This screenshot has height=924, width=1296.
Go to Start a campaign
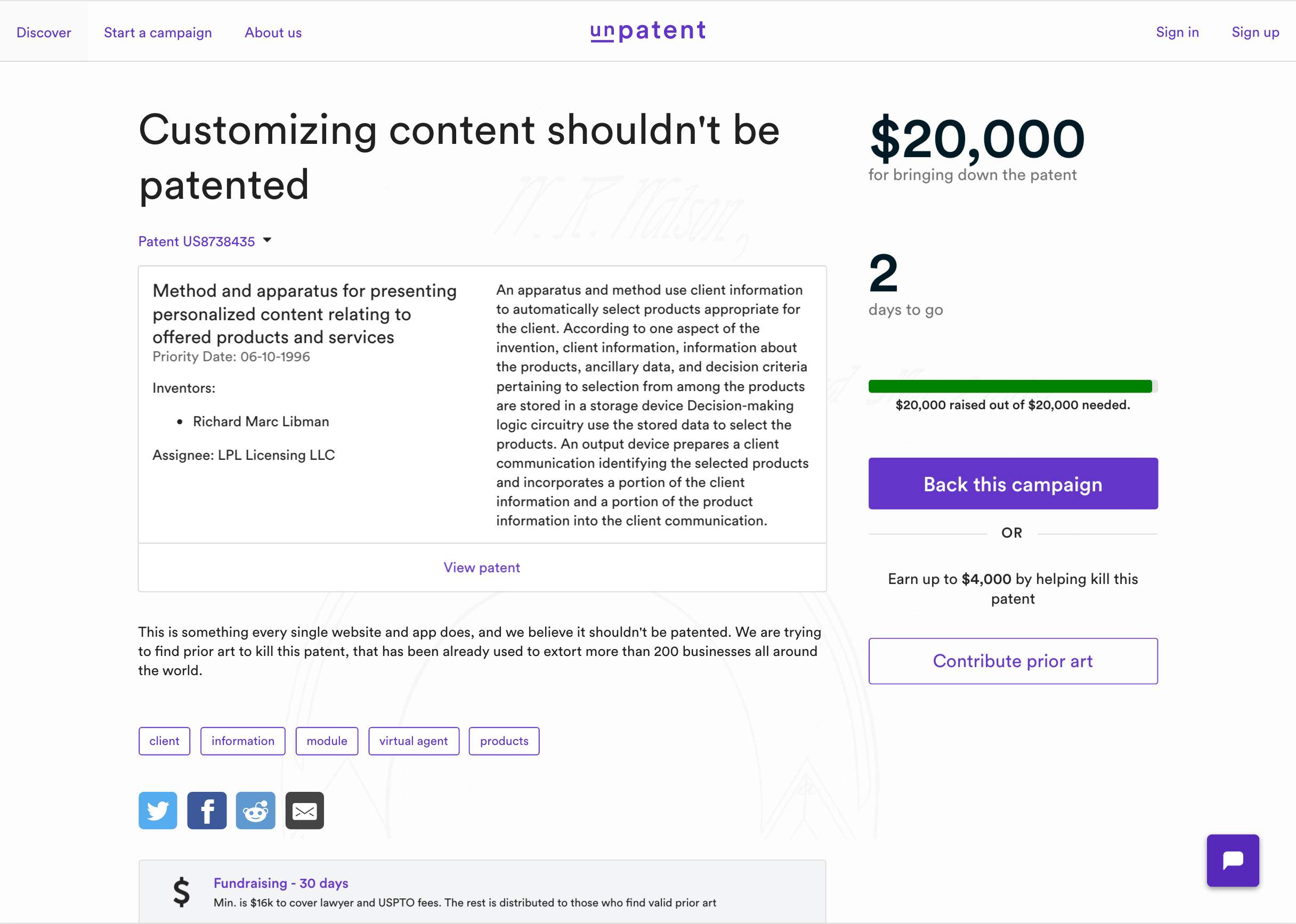pyautogui.click(x=158, y=33)
